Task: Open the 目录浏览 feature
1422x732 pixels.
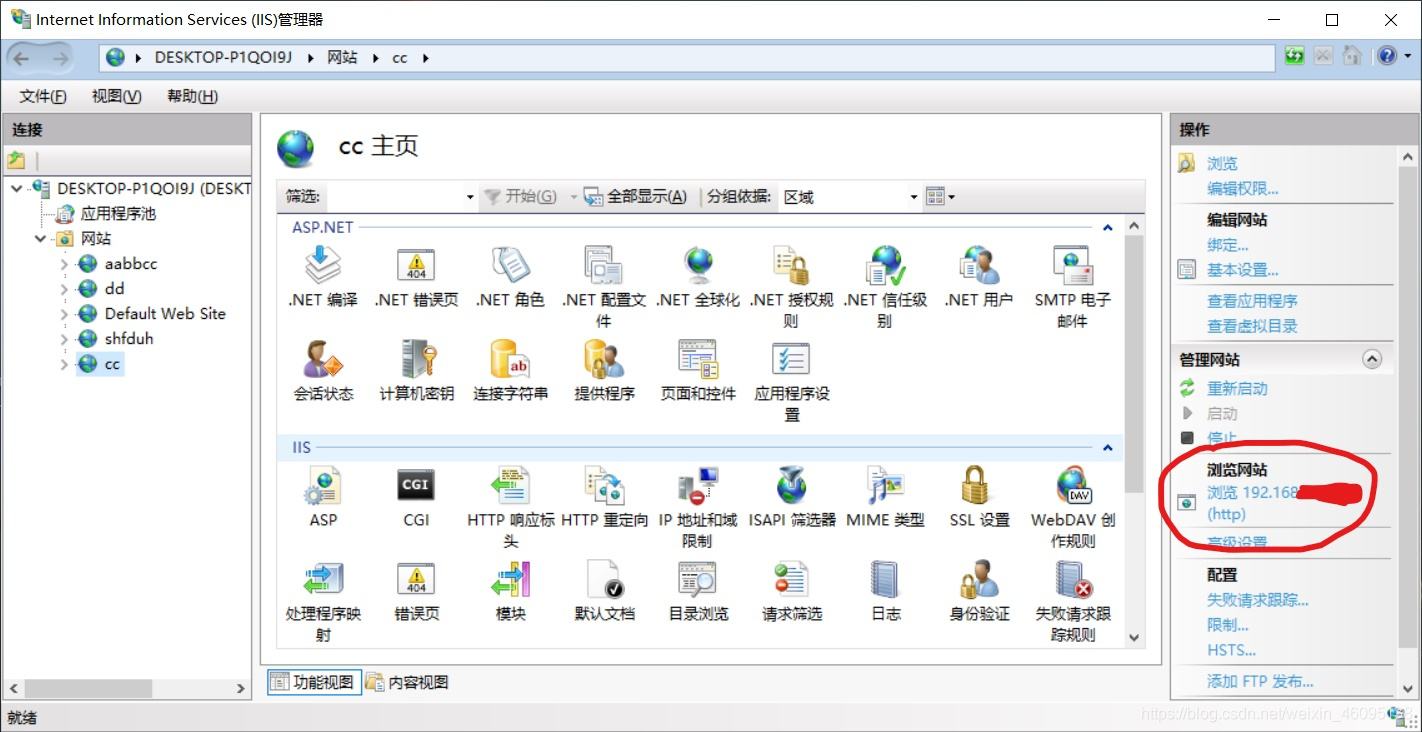Action: coord(698,591)
